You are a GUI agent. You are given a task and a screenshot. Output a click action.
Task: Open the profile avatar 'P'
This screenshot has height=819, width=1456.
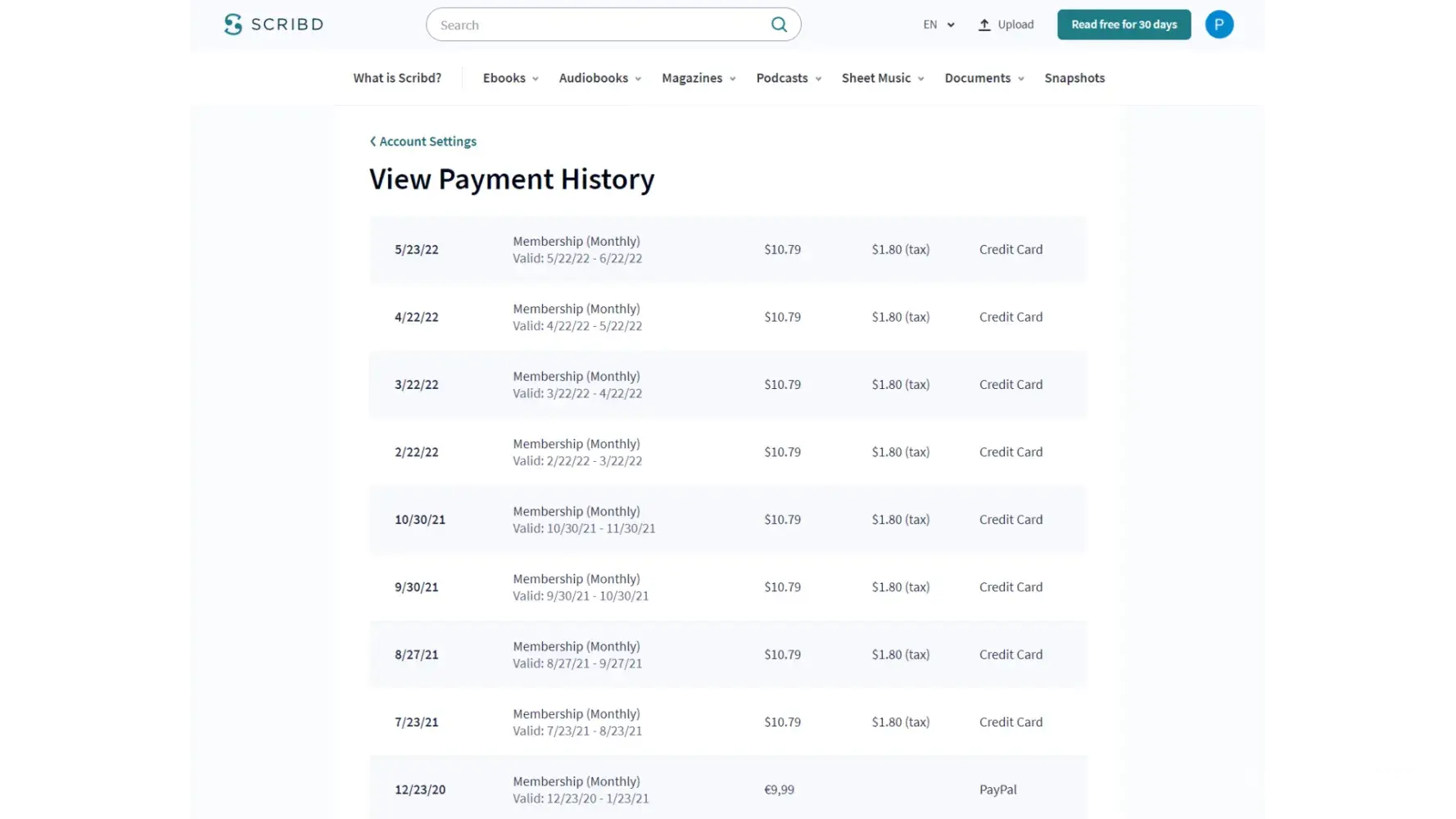coord(1219,25)
